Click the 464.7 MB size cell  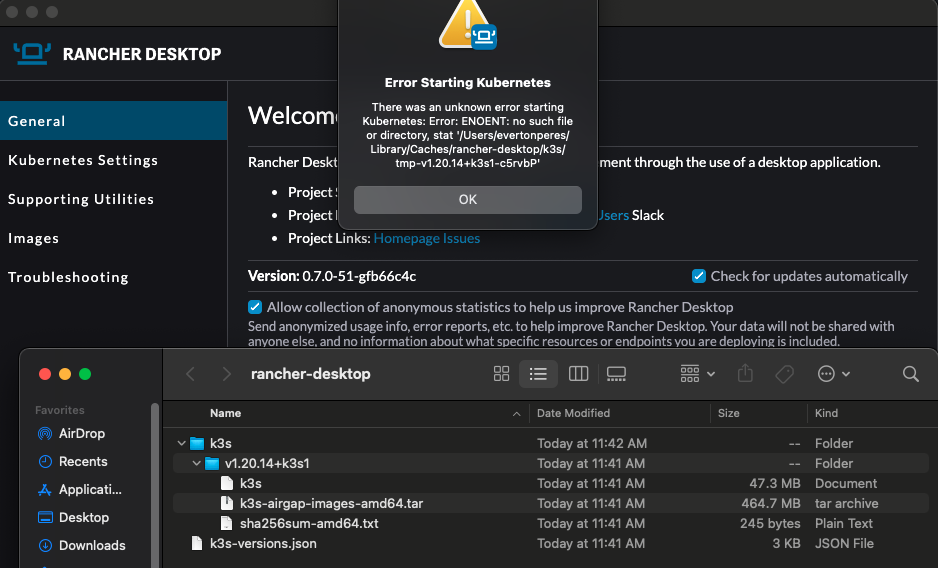click(770, 503)
